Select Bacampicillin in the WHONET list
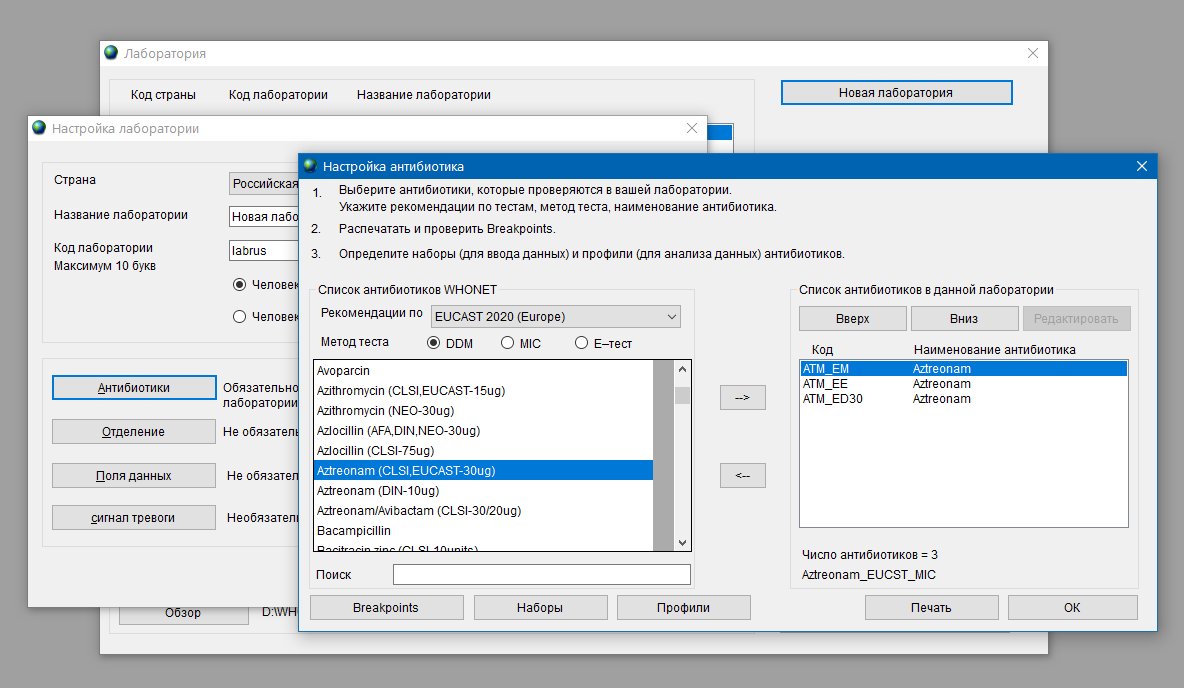The height and width of the screenshot is (688, 1184). pyautogui.click(x=483, y=531)
